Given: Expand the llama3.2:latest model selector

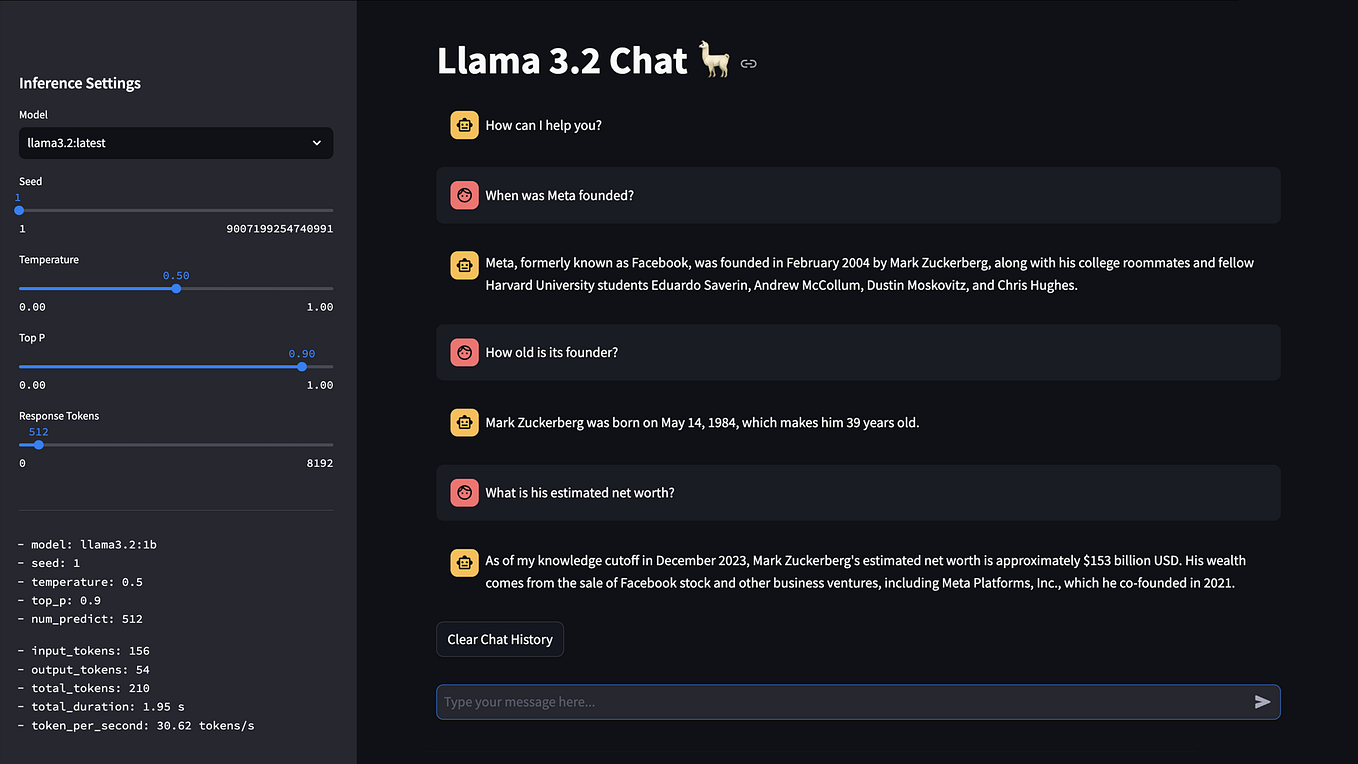Looking at the screenshot, I should [175, 143].
